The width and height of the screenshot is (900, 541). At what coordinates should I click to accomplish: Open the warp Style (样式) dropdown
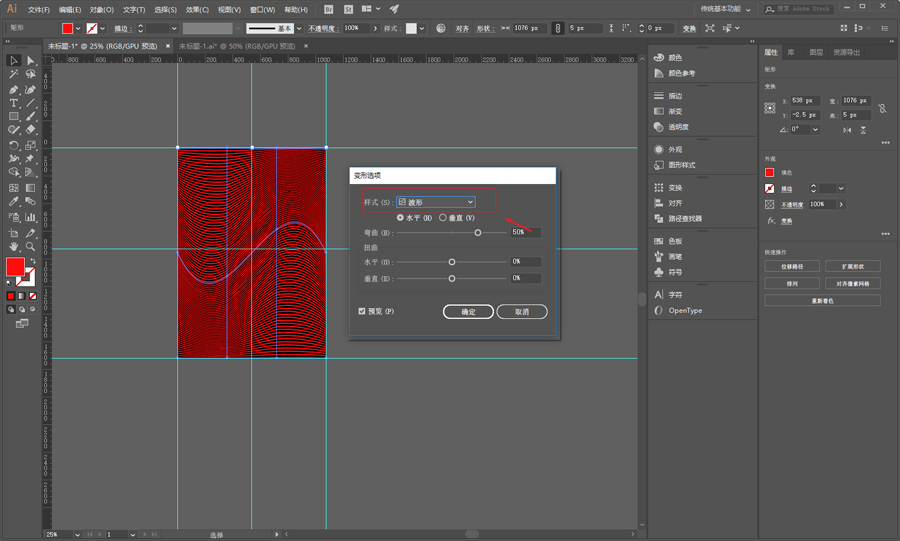[x=436, y=202]
